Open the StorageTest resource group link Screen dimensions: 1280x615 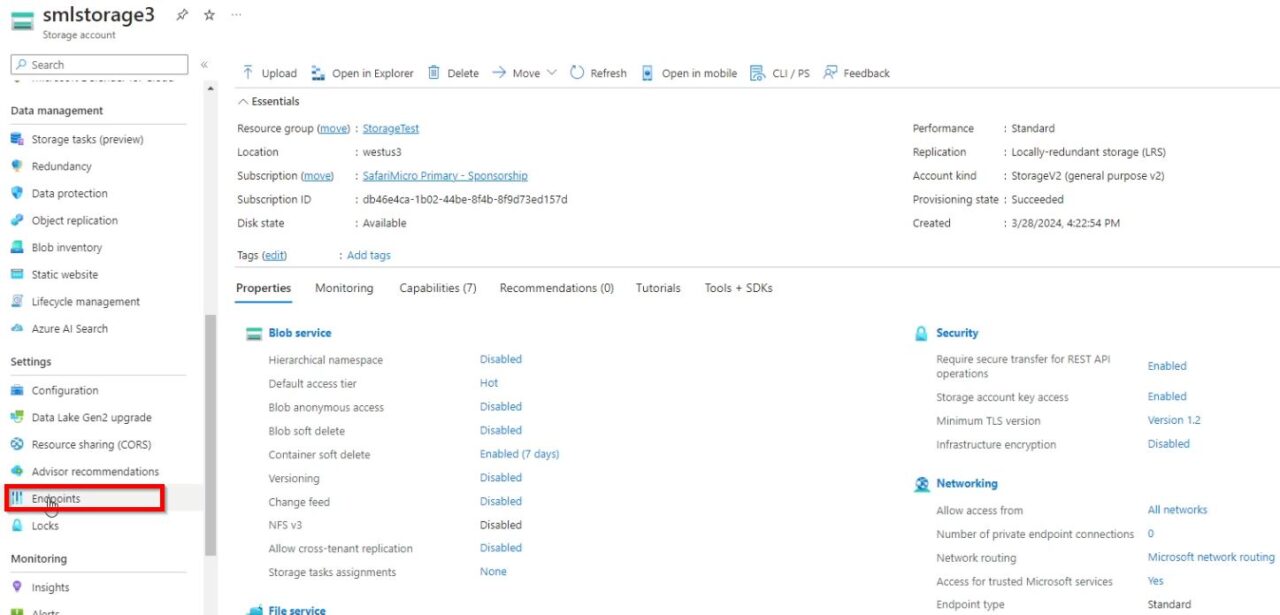(x=390, y=128)
